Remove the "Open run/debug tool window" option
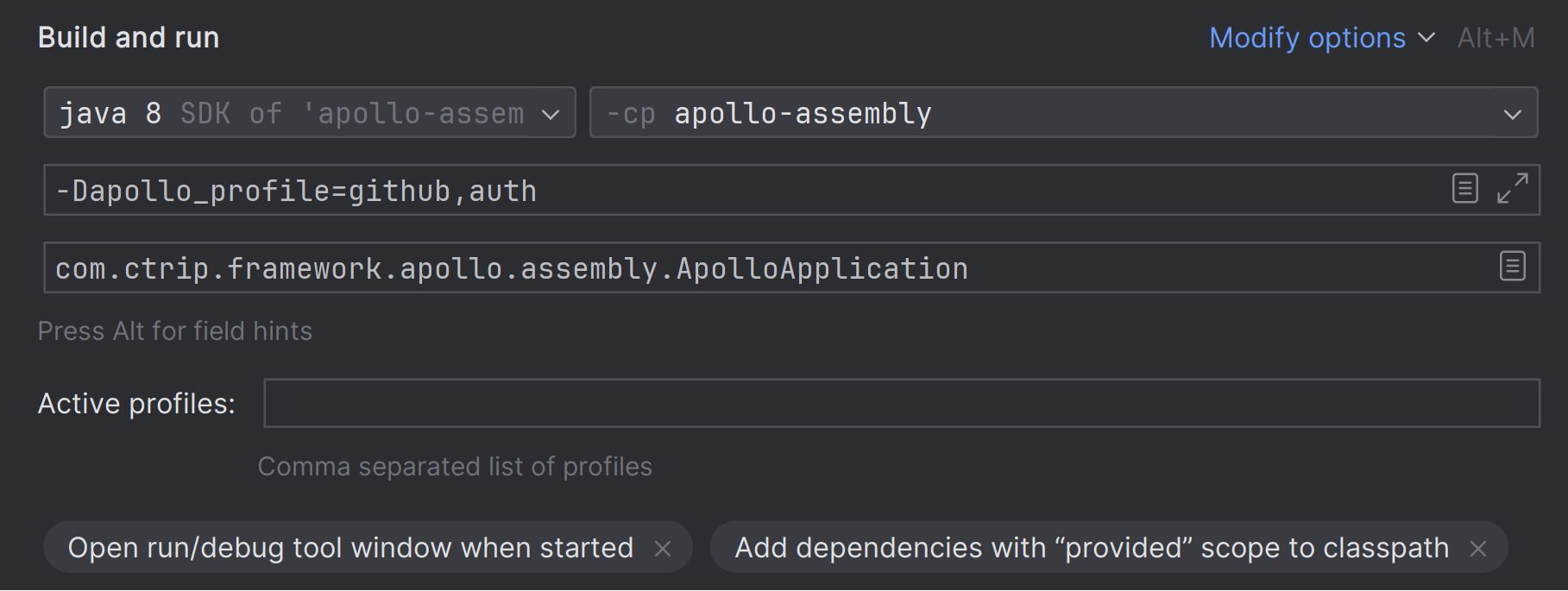Image resolution: width=1568 pixels, height=591 pixels. click(663, 549)
